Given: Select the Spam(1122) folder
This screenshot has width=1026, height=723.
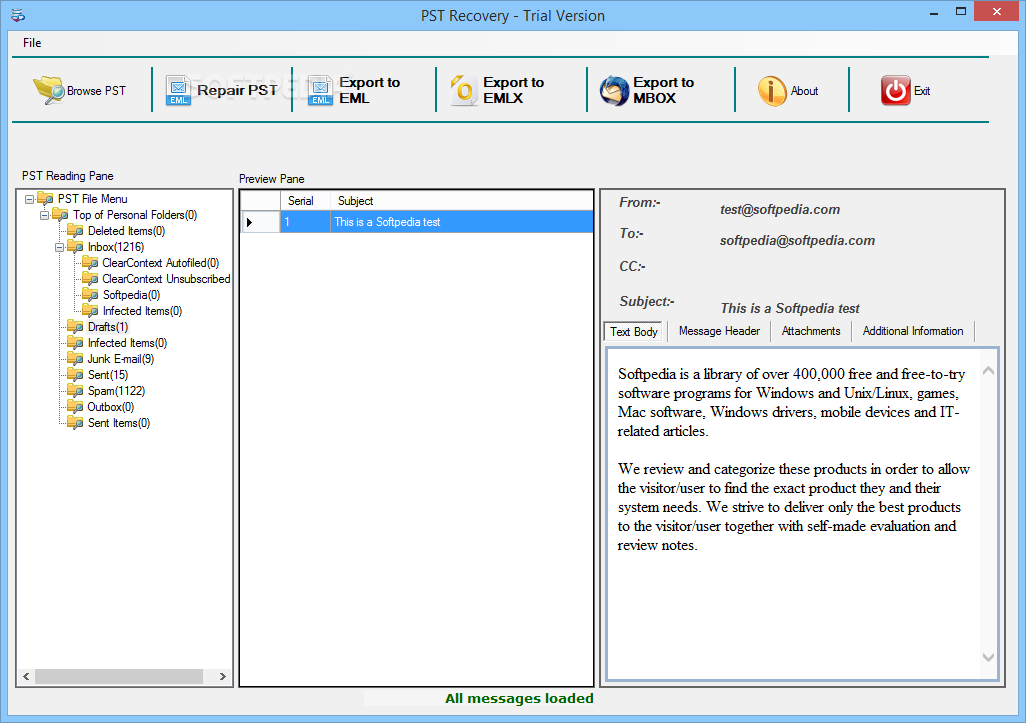Looking at the screenshot, I should 116,391.
